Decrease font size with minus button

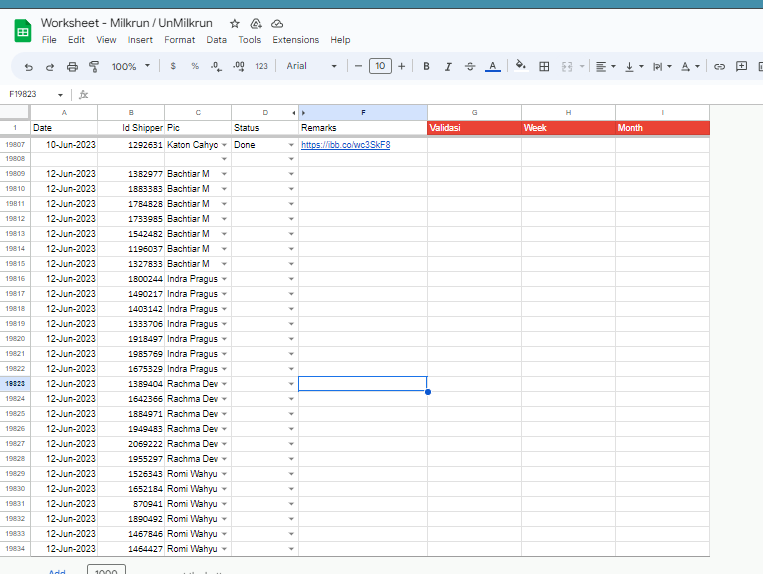[358, 66]
